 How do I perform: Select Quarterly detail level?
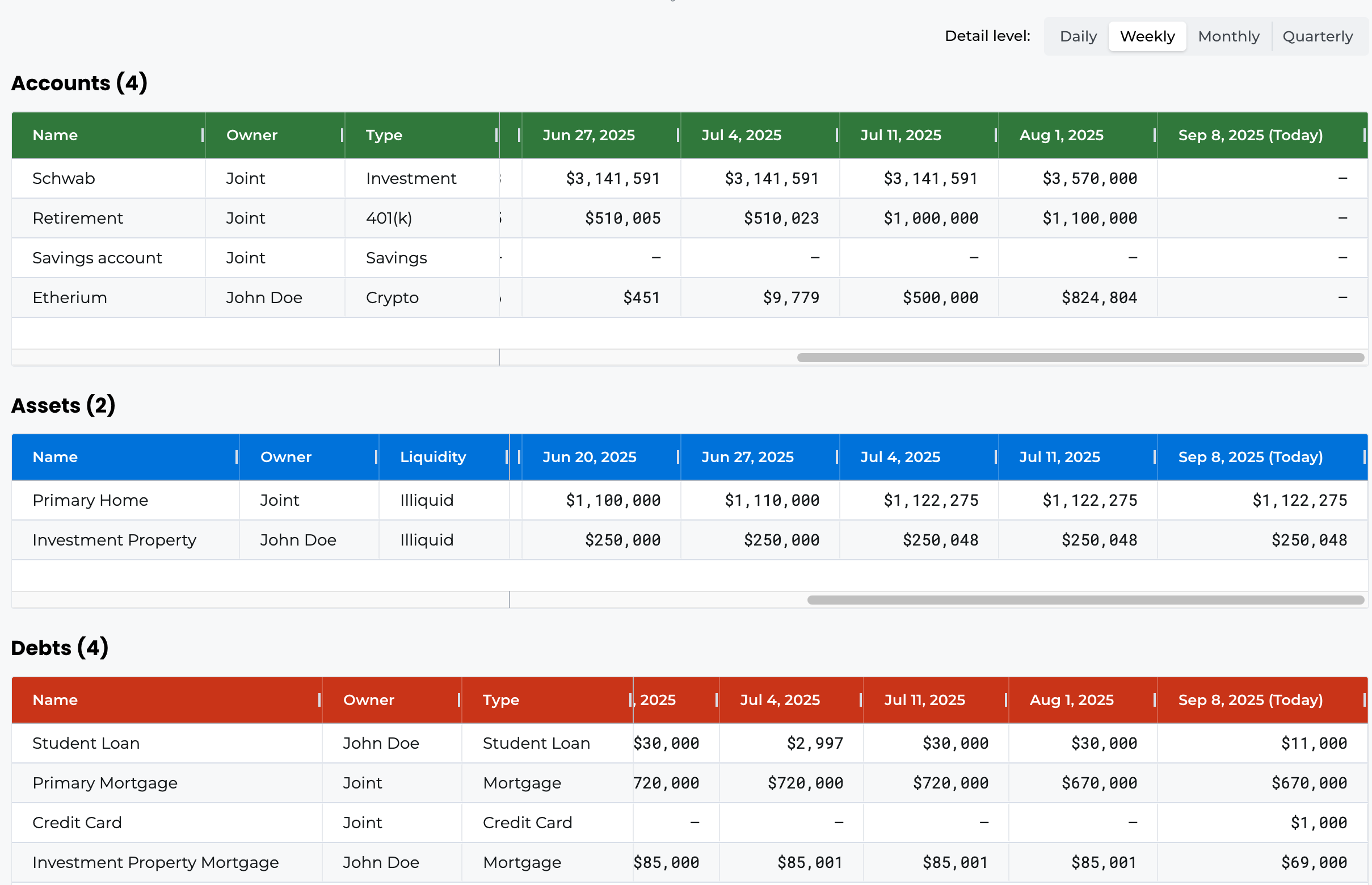(1317, 36)
